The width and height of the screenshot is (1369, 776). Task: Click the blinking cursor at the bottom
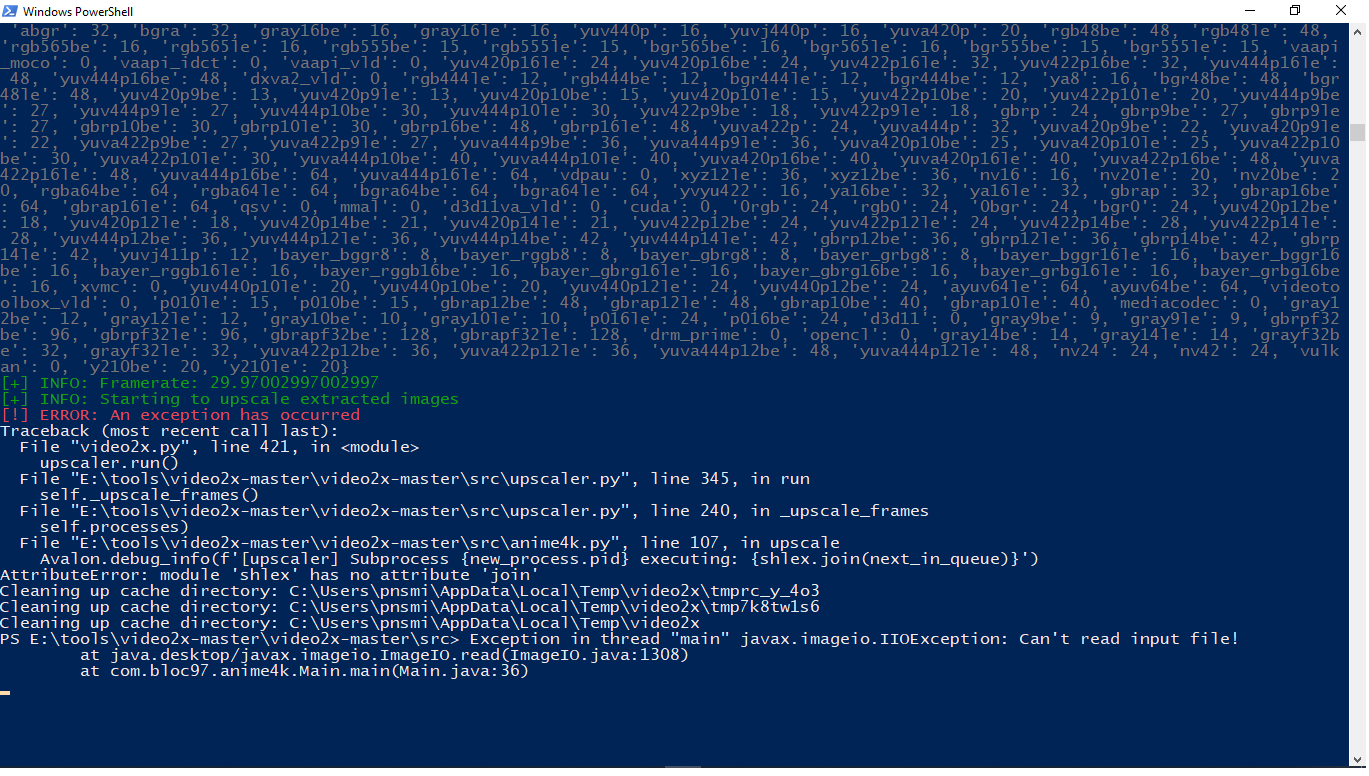7,691
